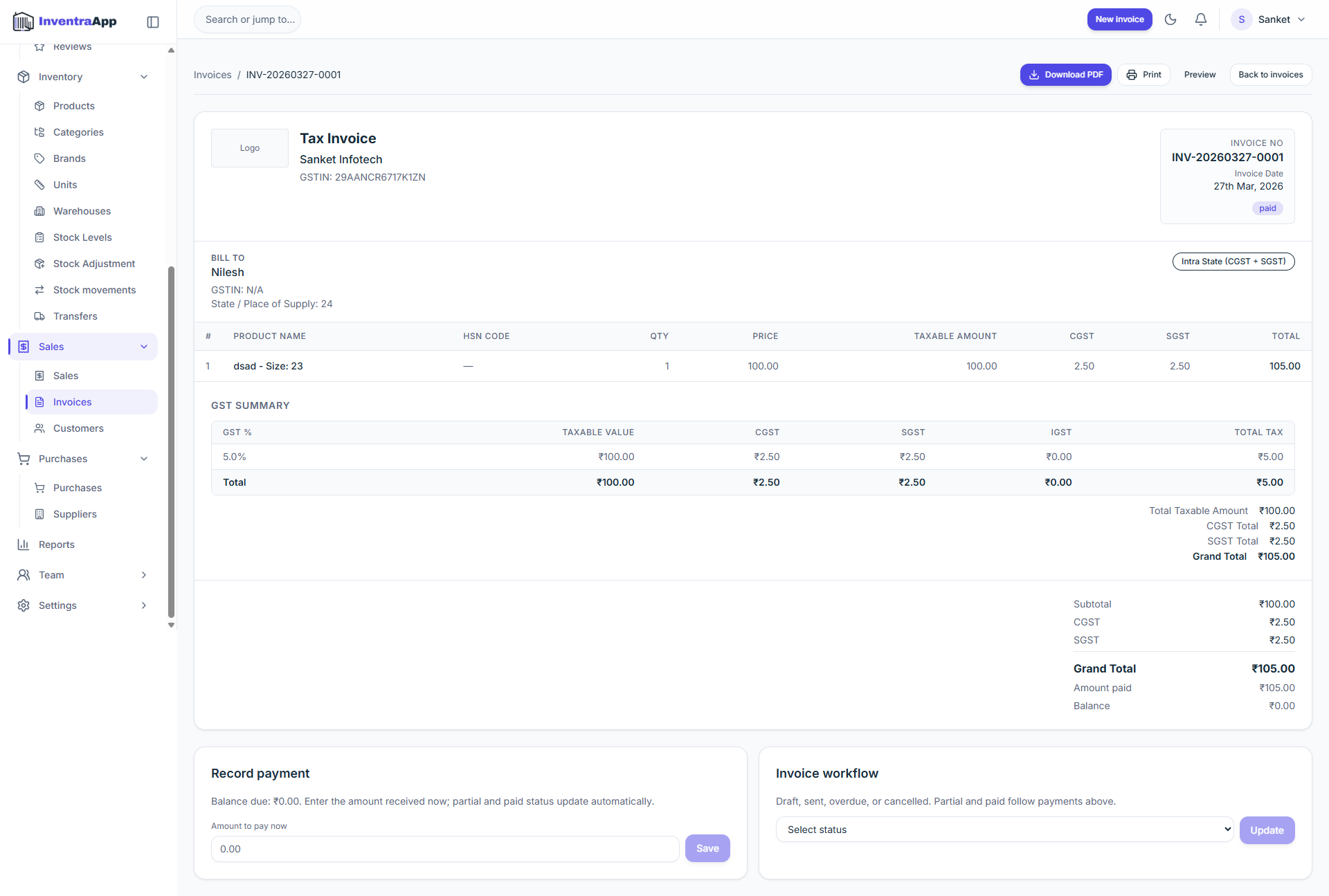Expand the Team section chevron
Viewport: 1329px width, 896px height.
(144, 575)
